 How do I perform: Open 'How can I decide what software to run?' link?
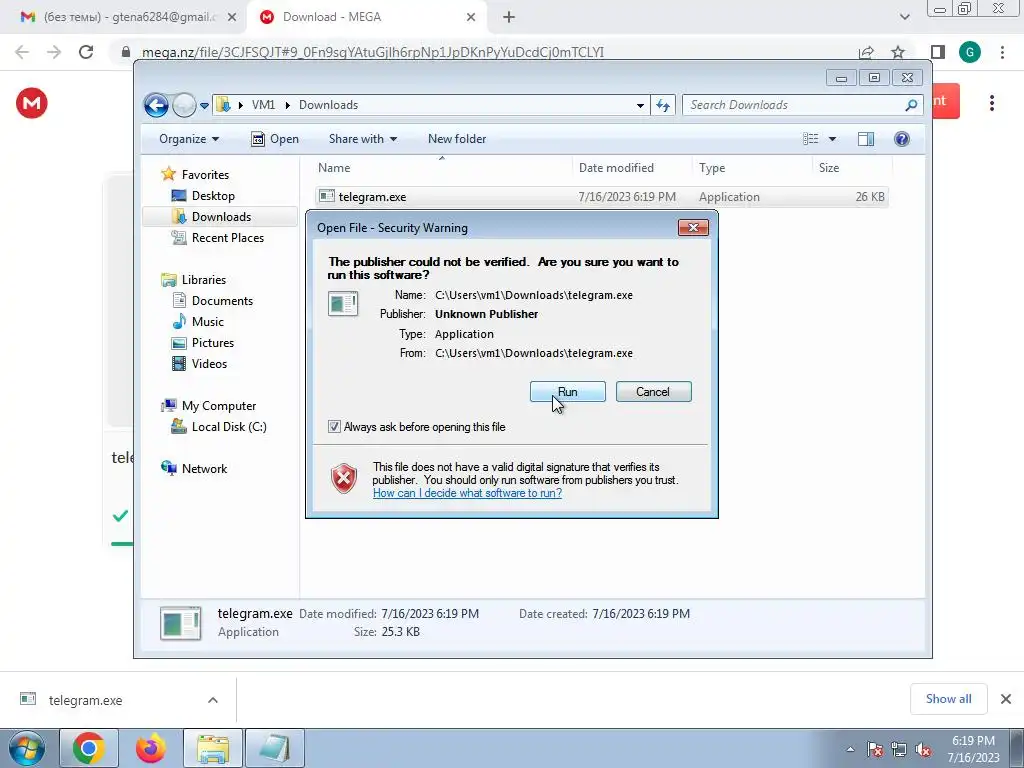click(467, 493)
